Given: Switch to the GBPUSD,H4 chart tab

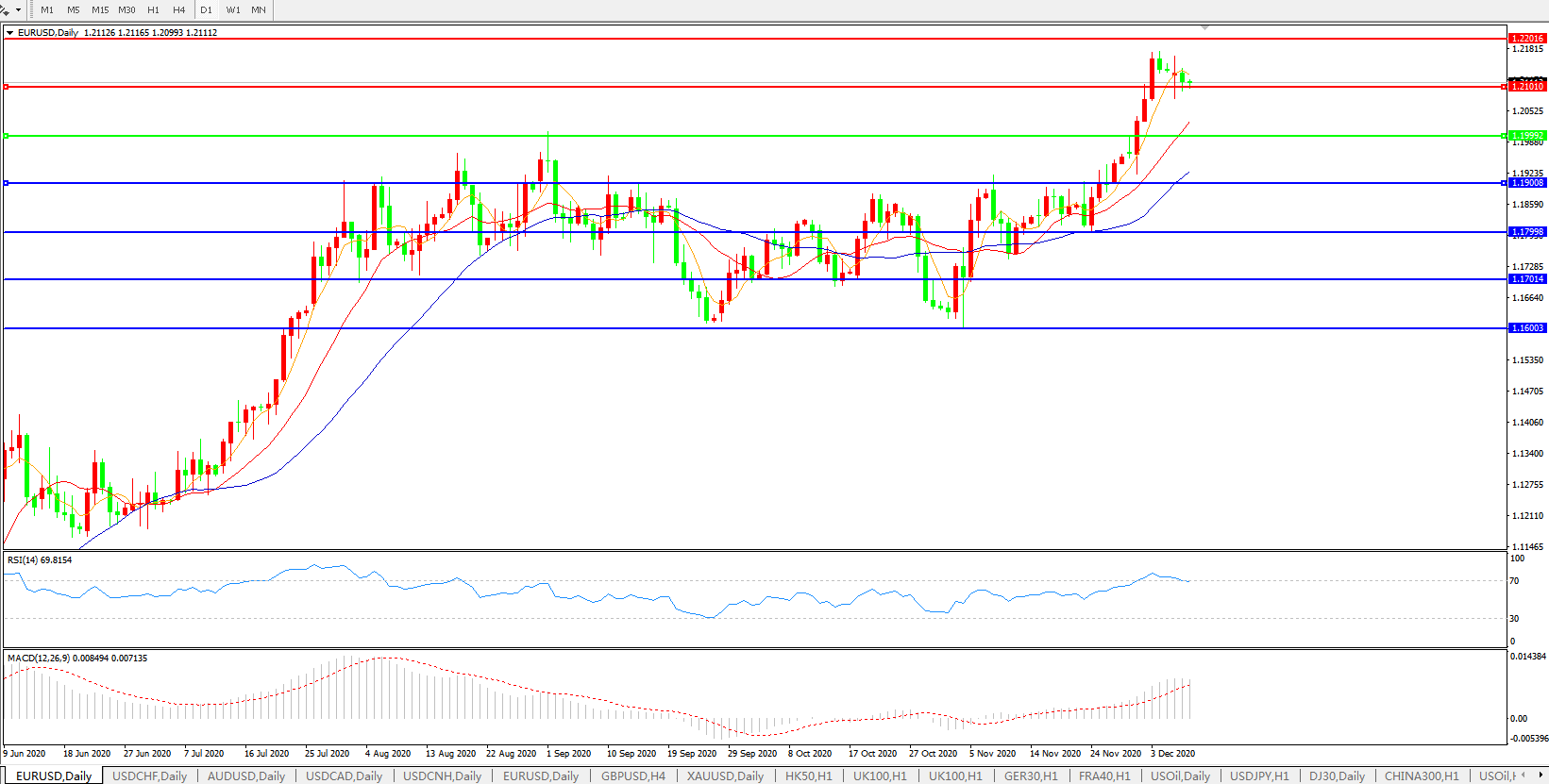Looking at the screenshot, I should point(632,776).
